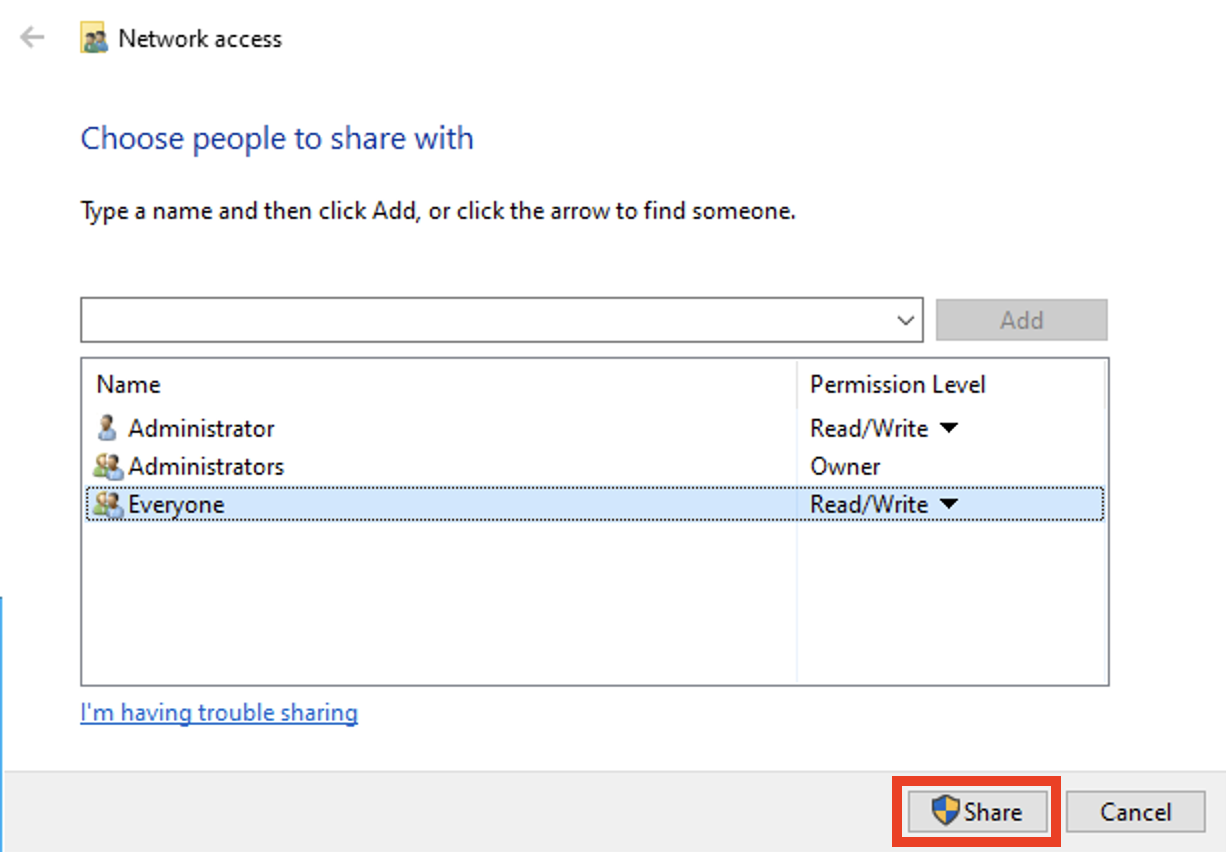The image size is (1226, 852).
Task: Click the Everyone group icon
Action: [x=107, y=504]
